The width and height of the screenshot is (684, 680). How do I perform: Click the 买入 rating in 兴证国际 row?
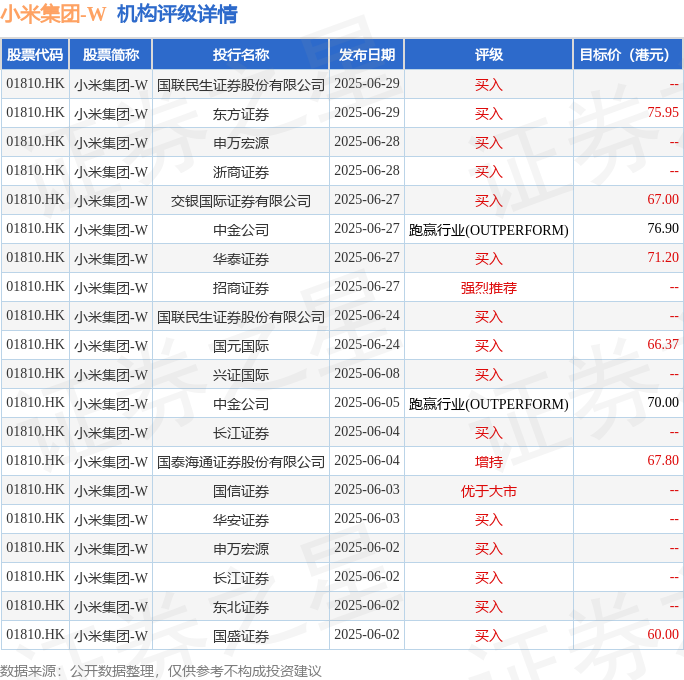tap(489, 375)
